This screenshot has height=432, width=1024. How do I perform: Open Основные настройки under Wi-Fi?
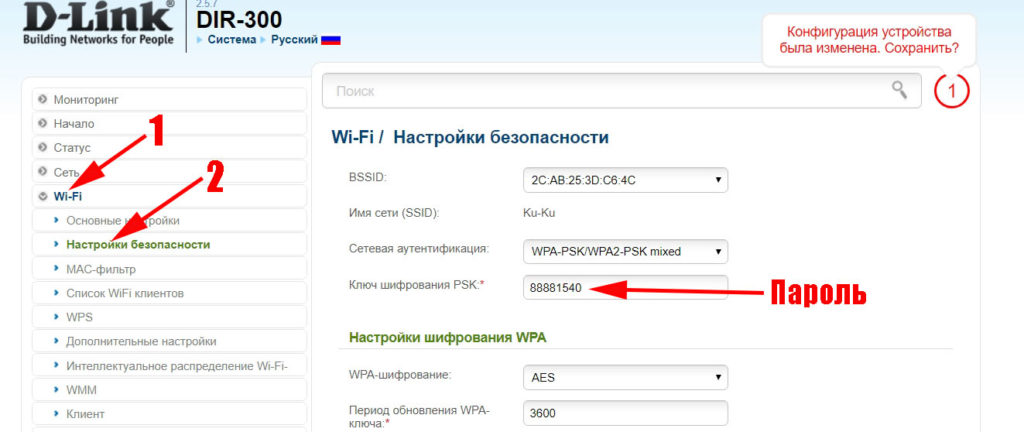[x=123, y=220]
